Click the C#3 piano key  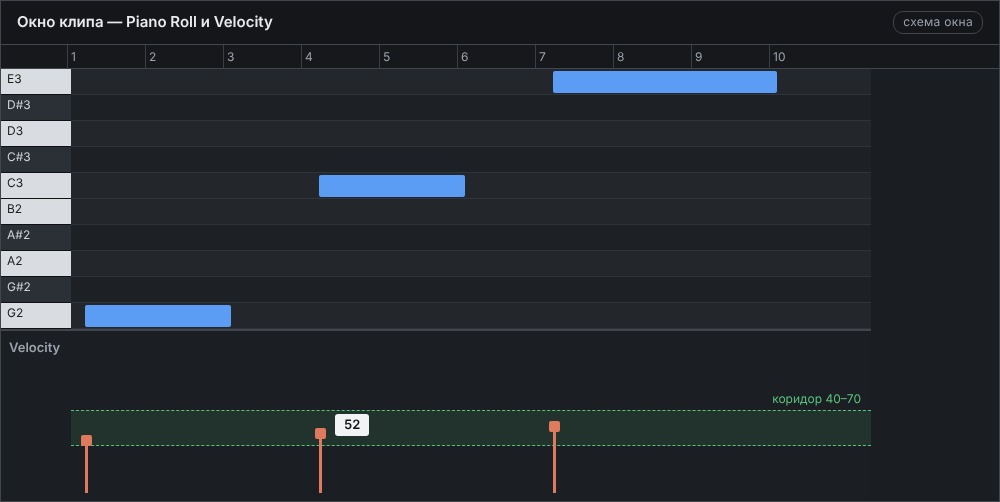point(36,160)
